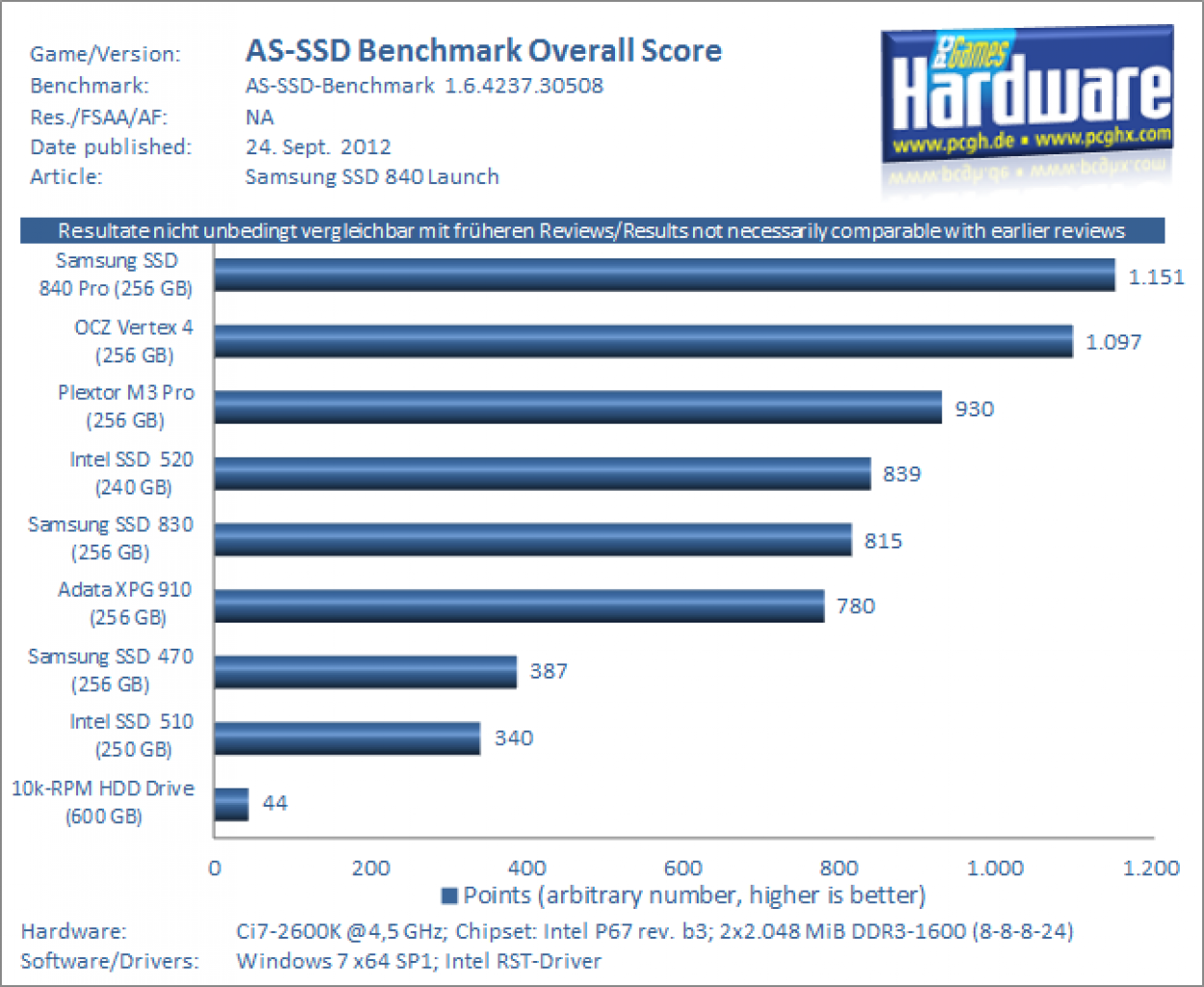Click the NA resolution value
This screenshot has height=987, width=1204.
click(x=260, y=118)
